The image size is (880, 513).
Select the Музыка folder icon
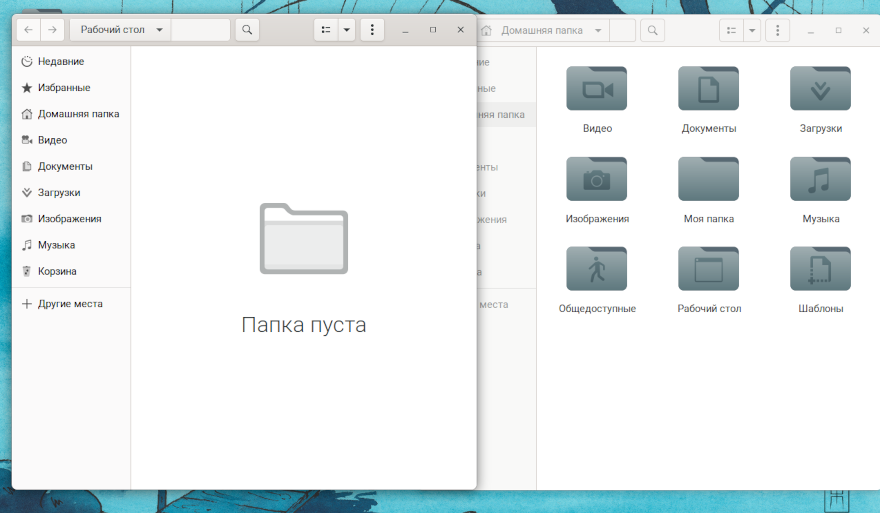[x=820, y=180]
